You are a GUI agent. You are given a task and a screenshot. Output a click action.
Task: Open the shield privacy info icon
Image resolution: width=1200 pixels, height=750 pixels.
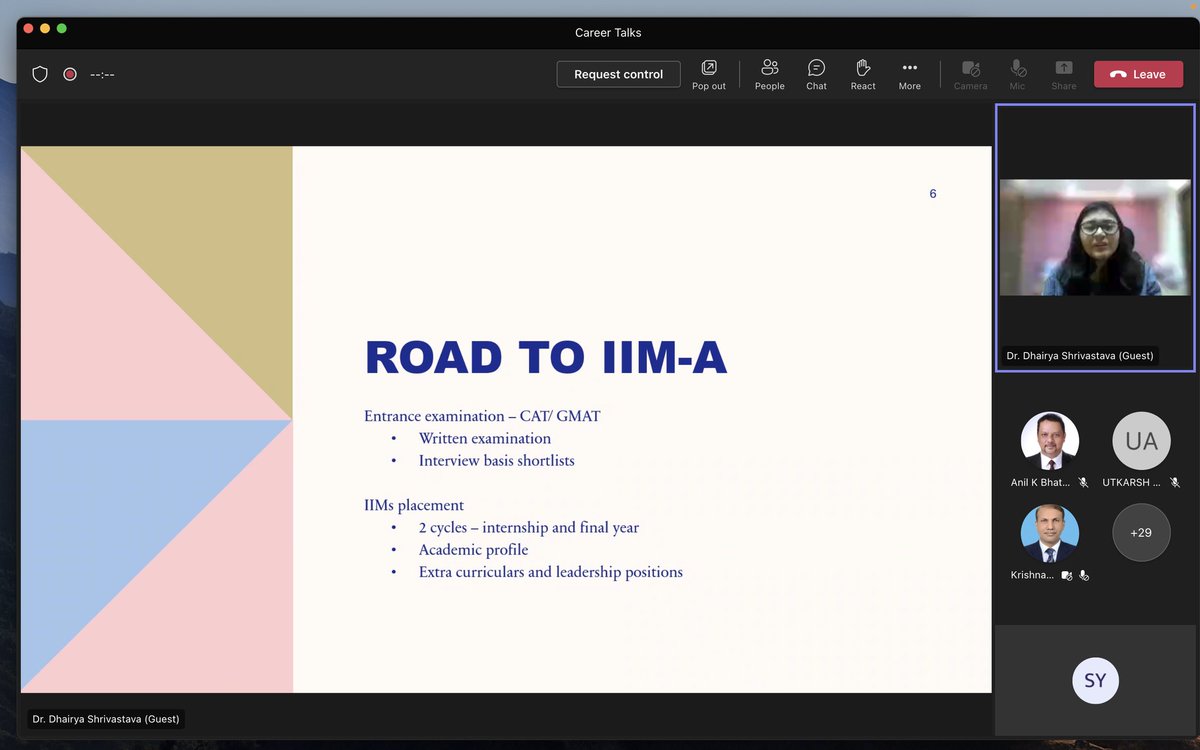click(x=40, y=74)
